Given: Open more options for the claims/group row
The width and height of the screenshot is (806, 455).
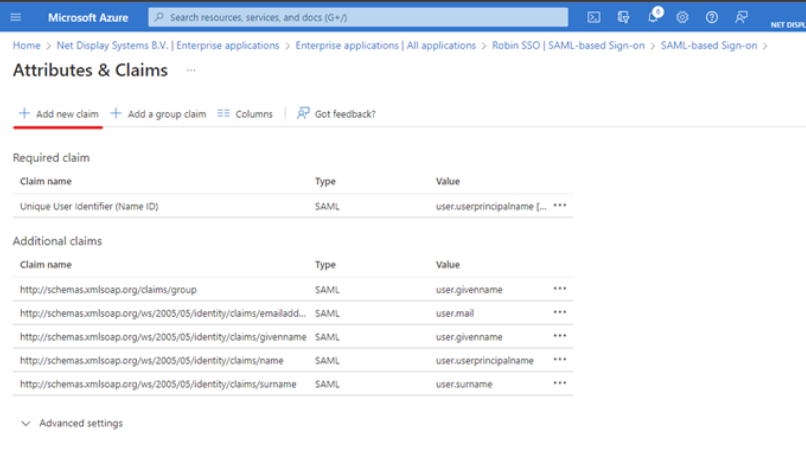Looking at the screenshot, I should click(560, 289).
